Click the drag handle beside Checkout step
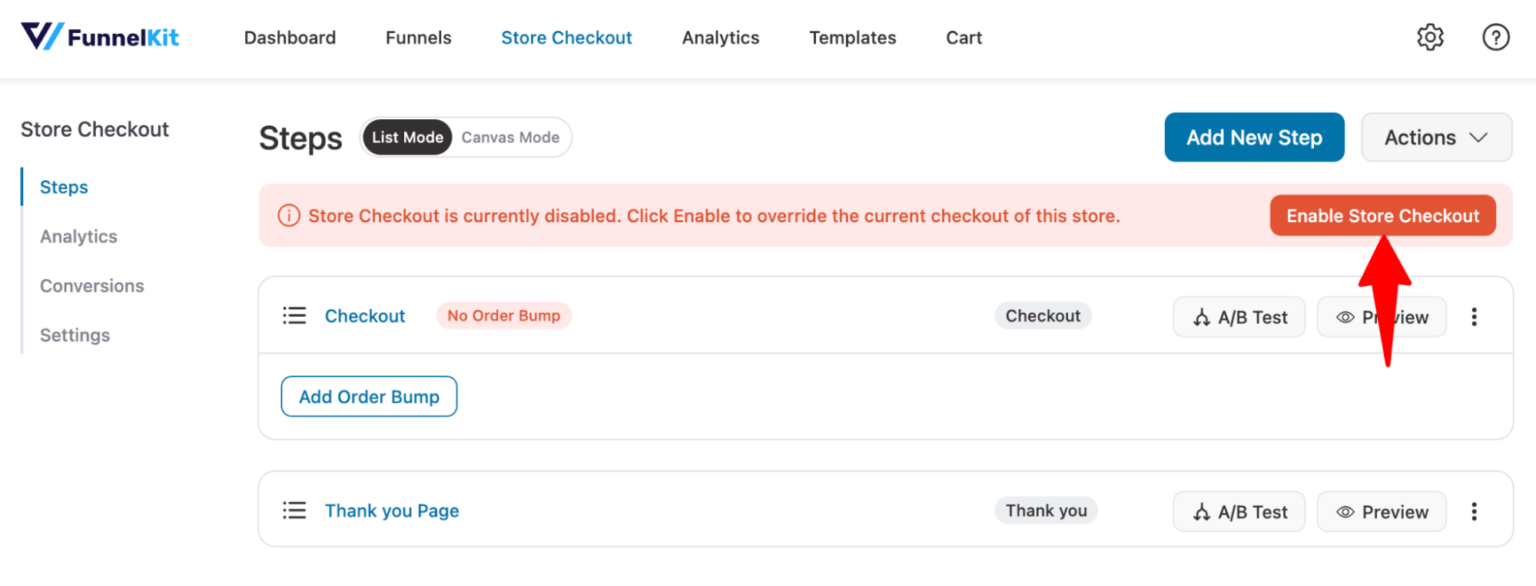Screen dimensions: 1536x586 [x=294, y=315]
